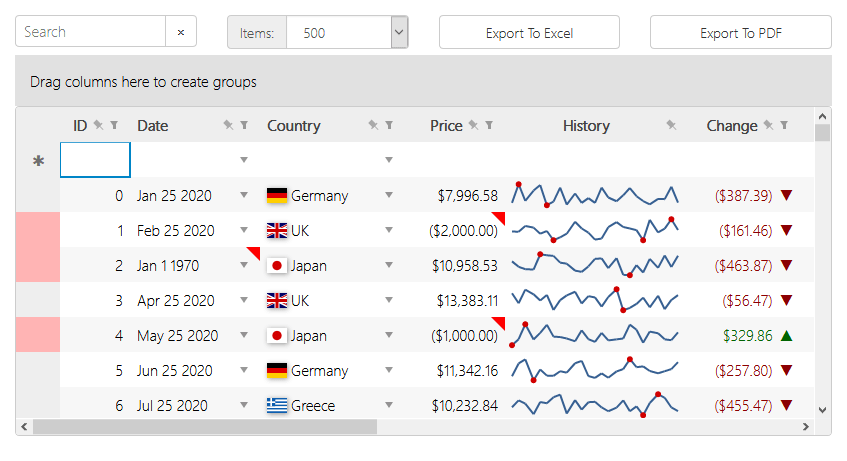Click the new-row ID input cell

tap(95, 160)
